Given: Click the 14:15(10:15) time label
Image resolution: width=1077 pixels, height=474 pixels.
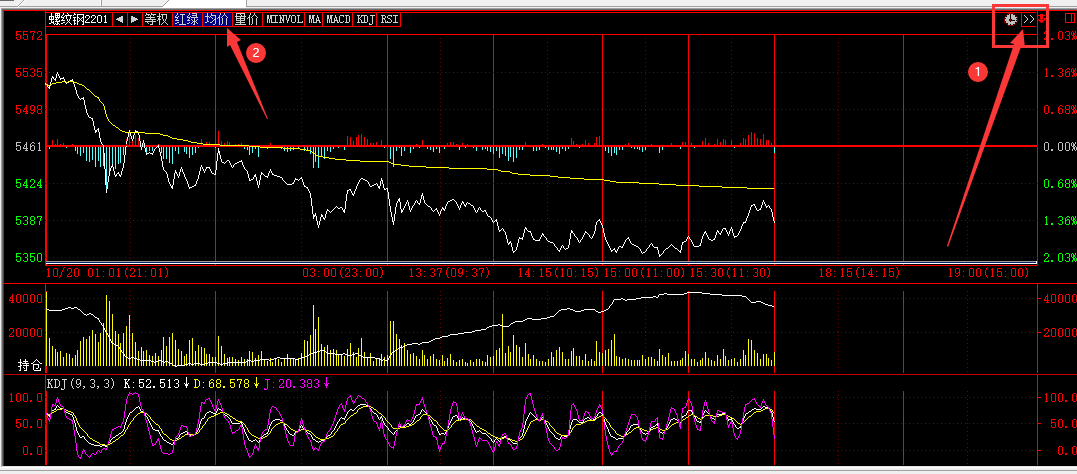Looking at the screenshot, I should click(x=559, y=273).
